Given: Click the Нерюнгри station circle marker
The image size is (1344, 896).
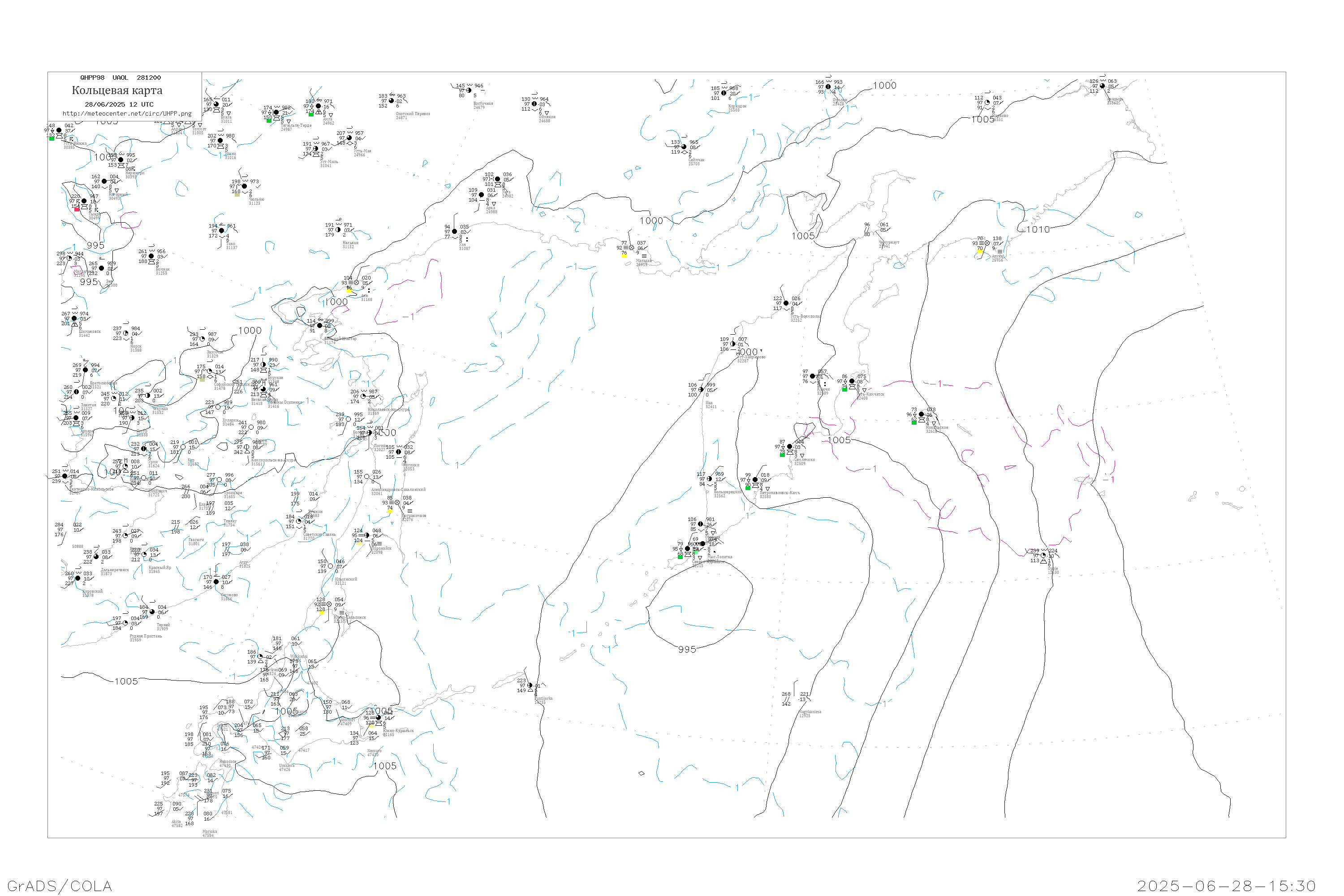Looking at the screenshot, I should pyautogui.click(x=121, y=160).
